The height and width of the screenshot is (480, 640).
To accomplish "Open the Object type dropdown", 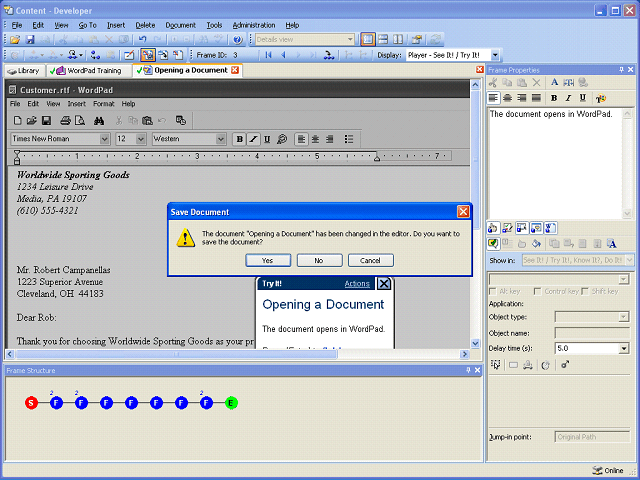I will 624,317.
